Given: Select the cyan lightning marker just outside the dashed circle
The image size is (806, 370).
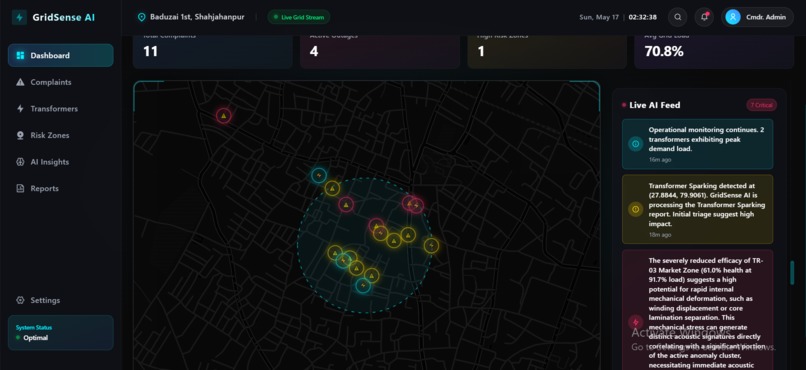Looking at the screenshot, I should 319,175.
